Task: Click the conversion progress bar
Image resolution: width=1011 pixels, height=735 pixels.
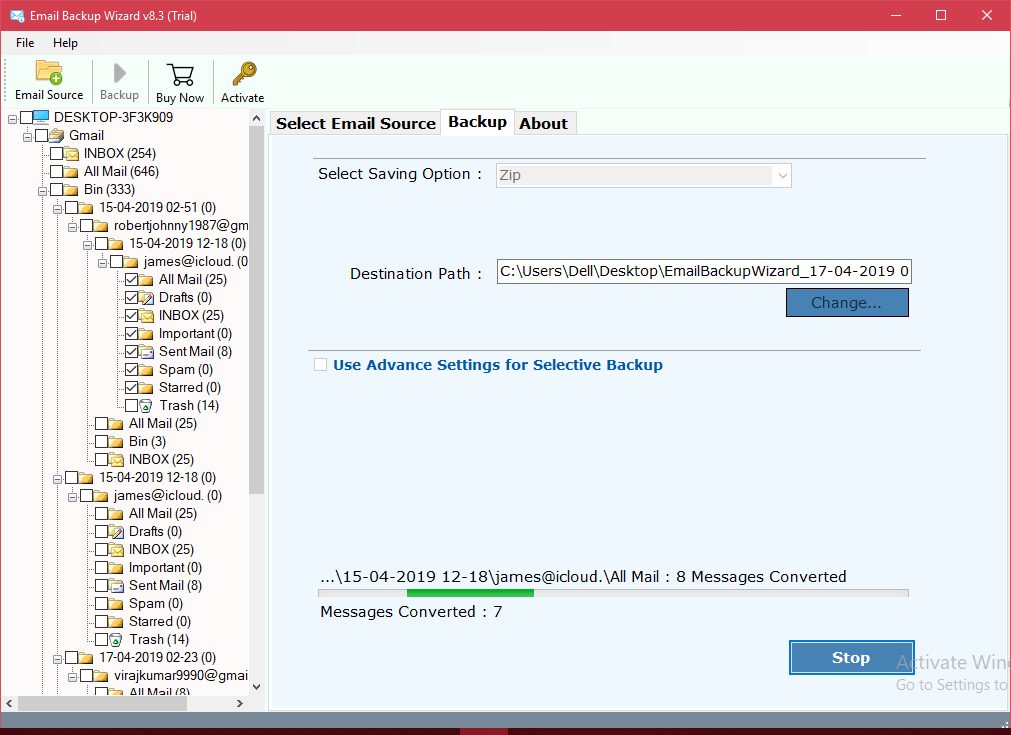Action: tap(614, 593)
